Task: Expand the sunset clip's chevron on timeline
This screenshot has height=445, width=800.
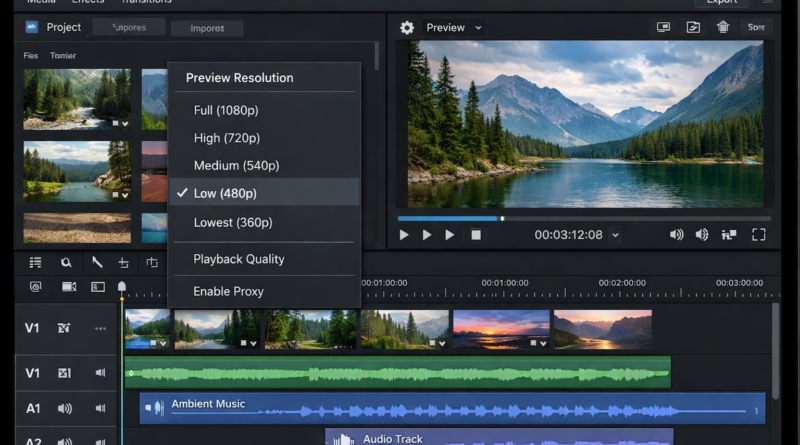Action: (x=543, y=343)
